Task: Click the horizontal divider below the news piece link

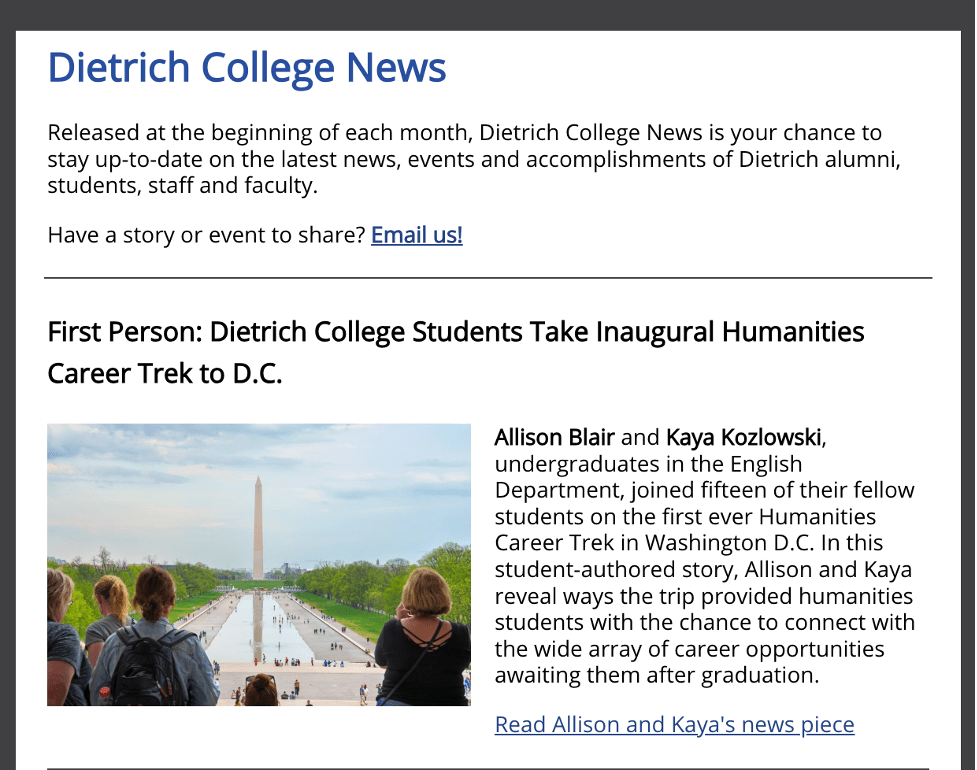Action: pos(488,769)
